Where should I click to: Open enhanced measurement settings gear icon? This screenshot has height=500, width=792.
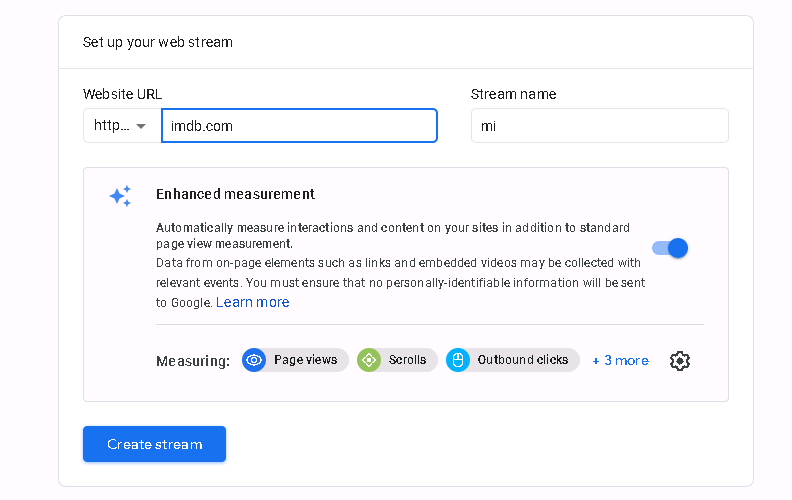click(680, 361)
